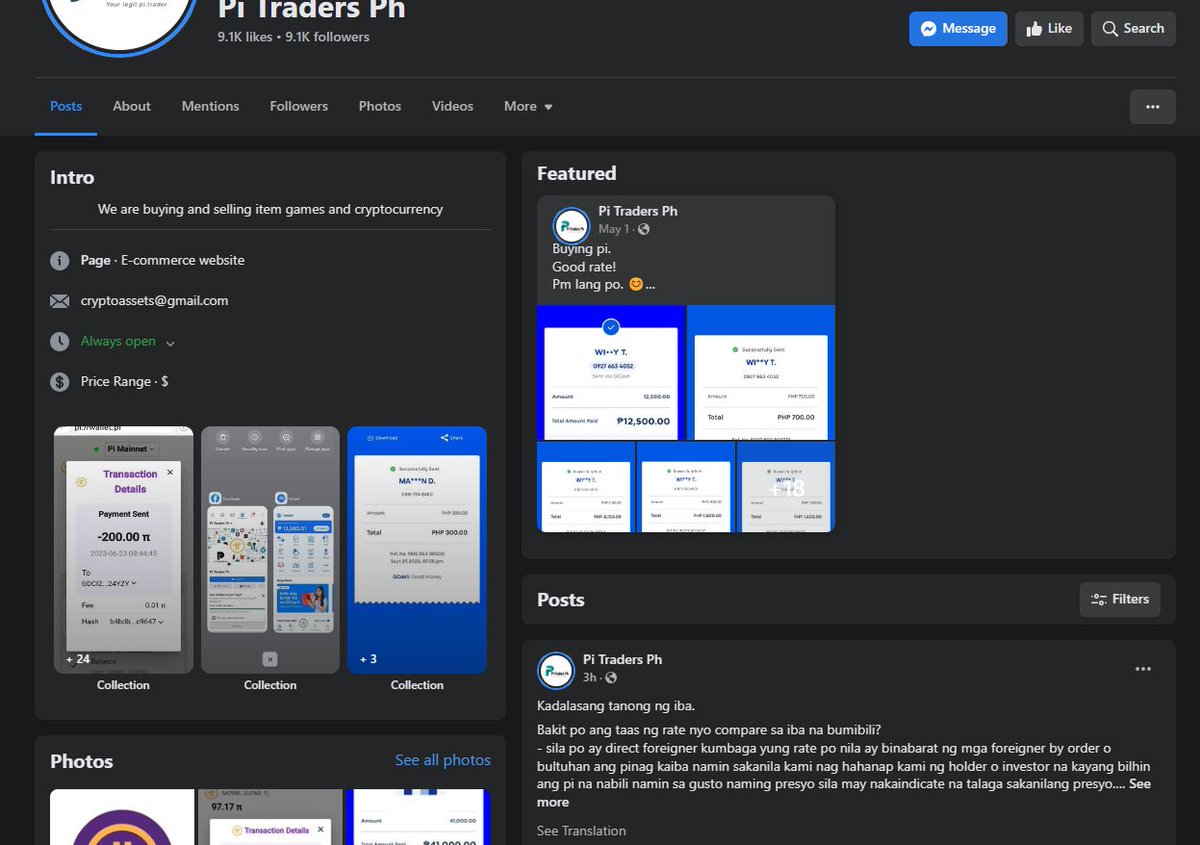Image resolution: width=1200 pixels, height=845 pixels.
Task: Switch to the Mentions tab
Action: [x=210, y=106]
